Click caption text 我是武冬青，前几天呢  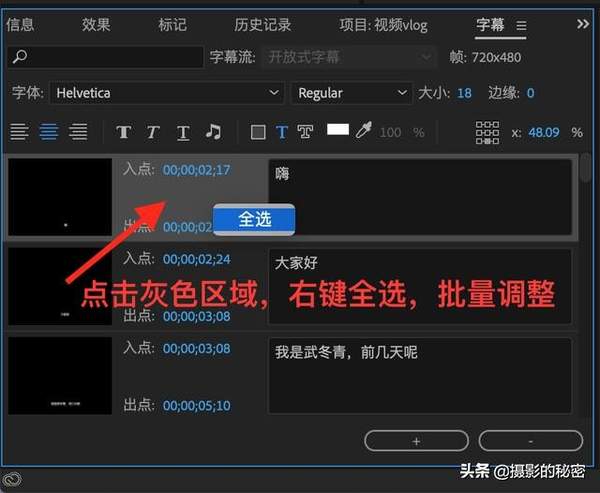[346, 352]
